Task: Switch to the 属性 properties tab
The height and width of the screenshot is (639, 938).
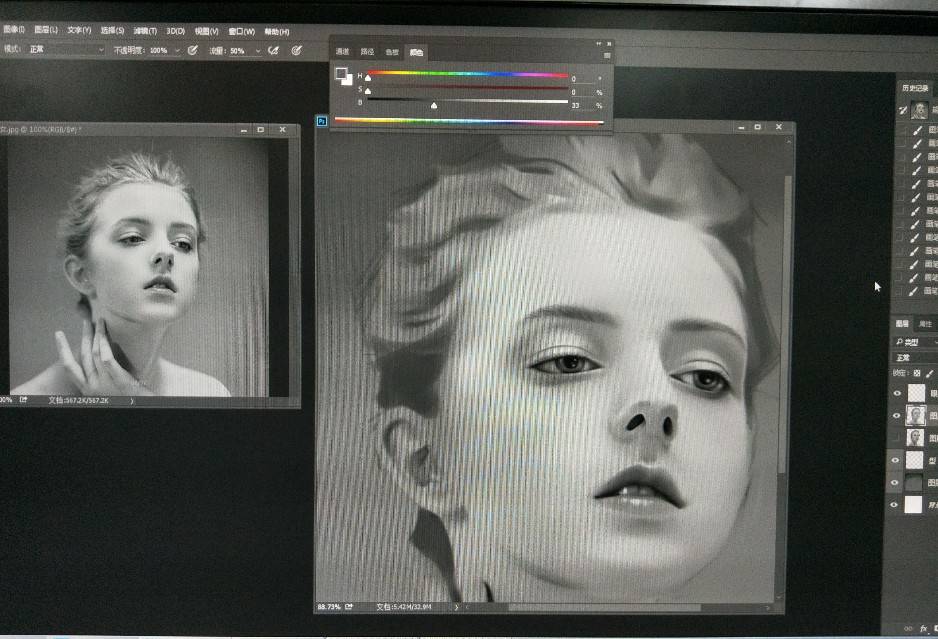Action: click(925, 324)
